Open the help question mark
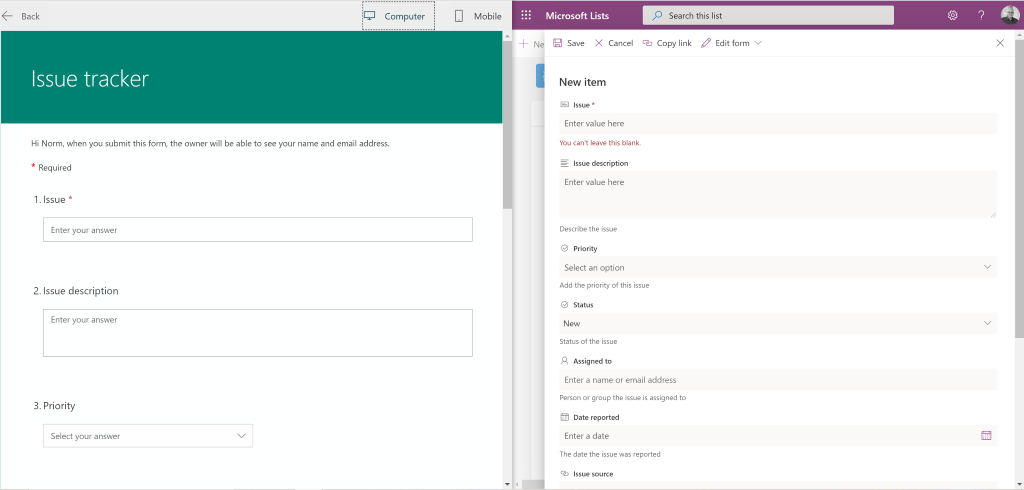 981,15
